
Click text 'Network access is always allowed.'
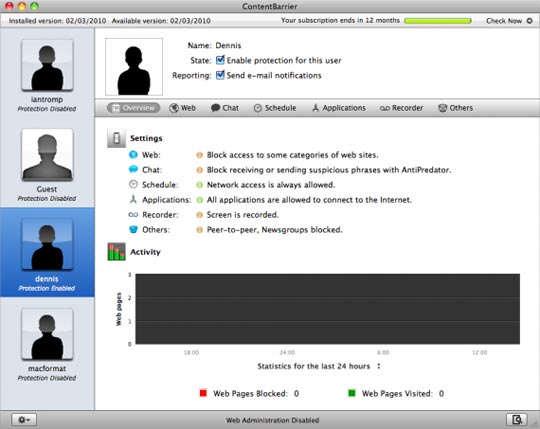coord(271,185)
